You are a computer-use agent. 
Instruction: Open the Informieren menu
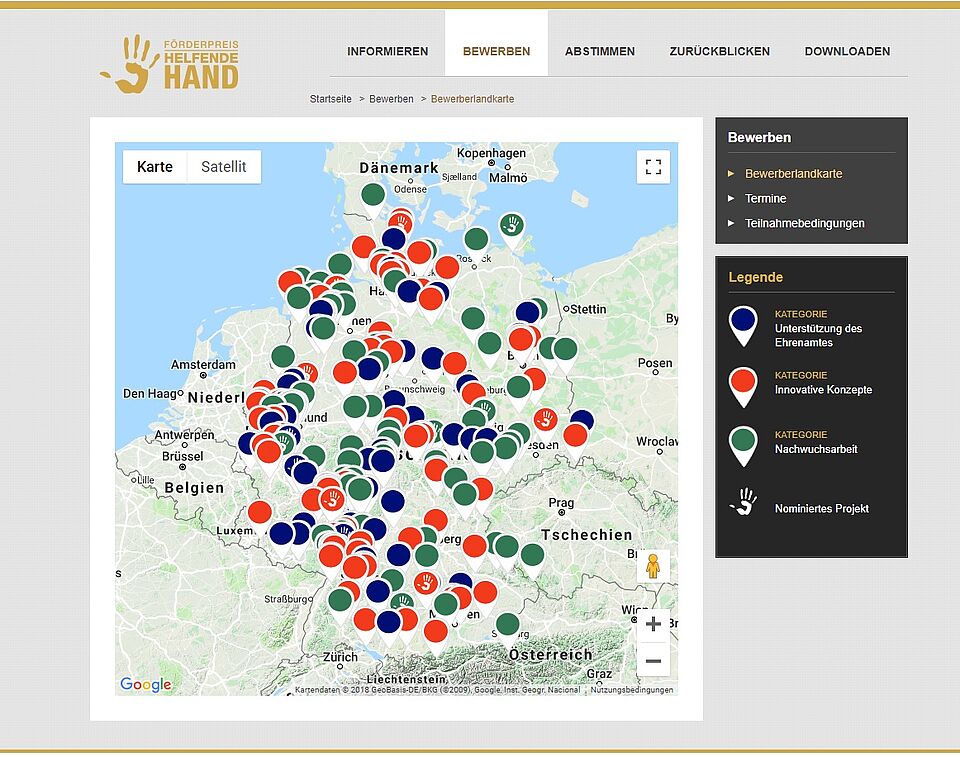tap(387, 51)
